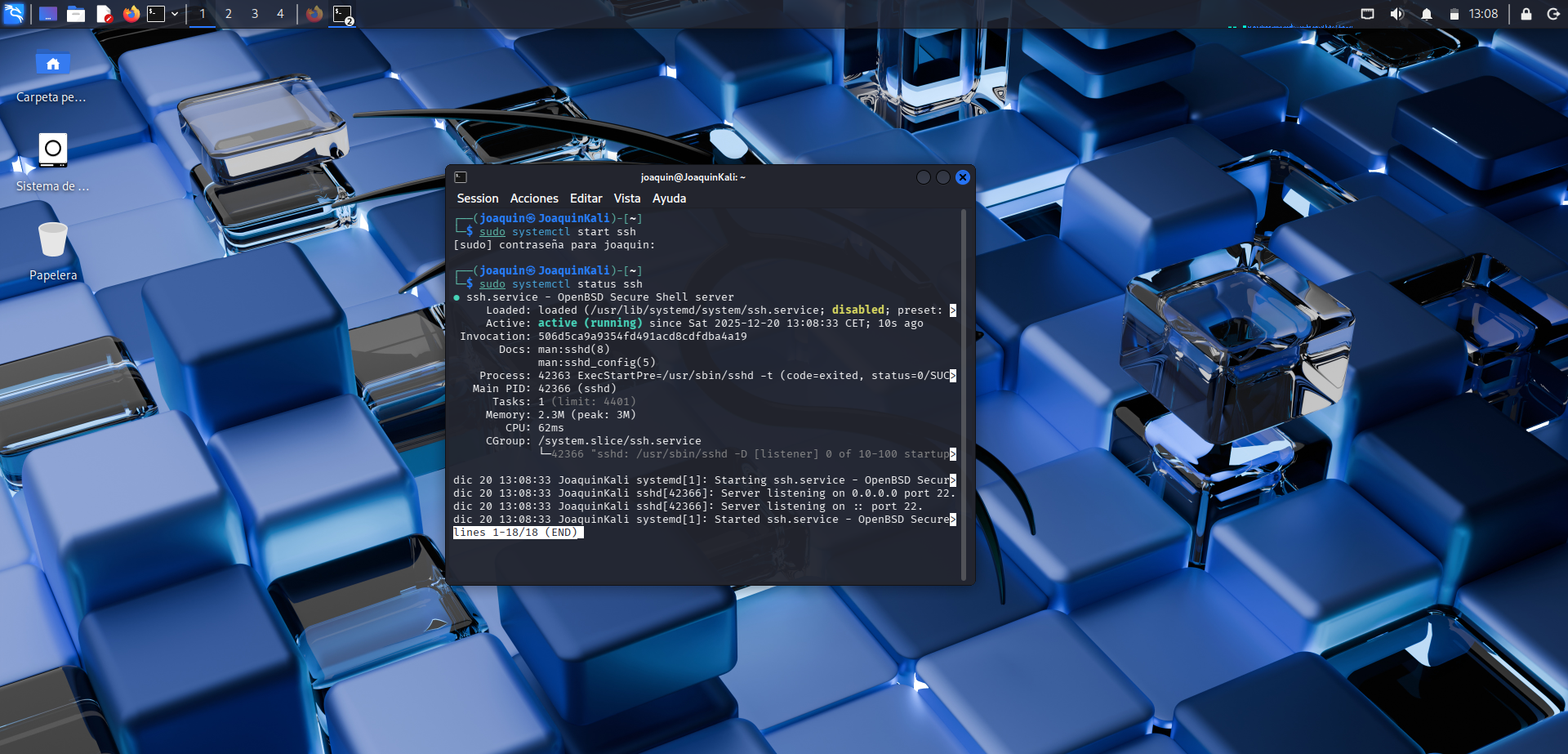The height and width of the screenshot is (754, 1568).
Task: Open the notifications bell in the system tray
Action: (1427, 14)
